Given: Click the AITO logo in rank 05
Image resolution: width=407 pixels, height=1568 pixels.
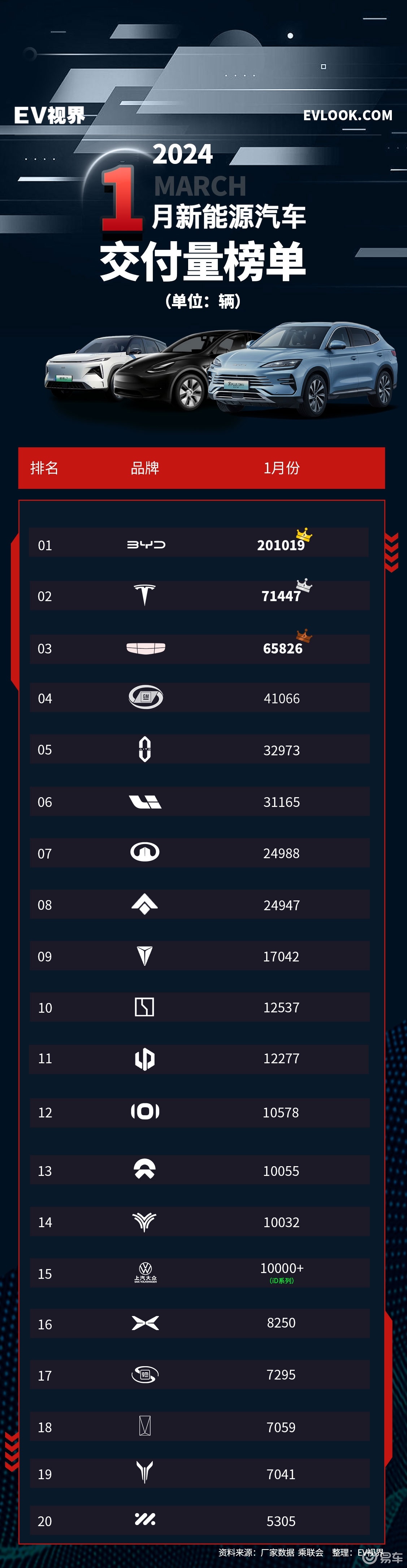Looking at the screenshot, I should [x=144, y=749].
